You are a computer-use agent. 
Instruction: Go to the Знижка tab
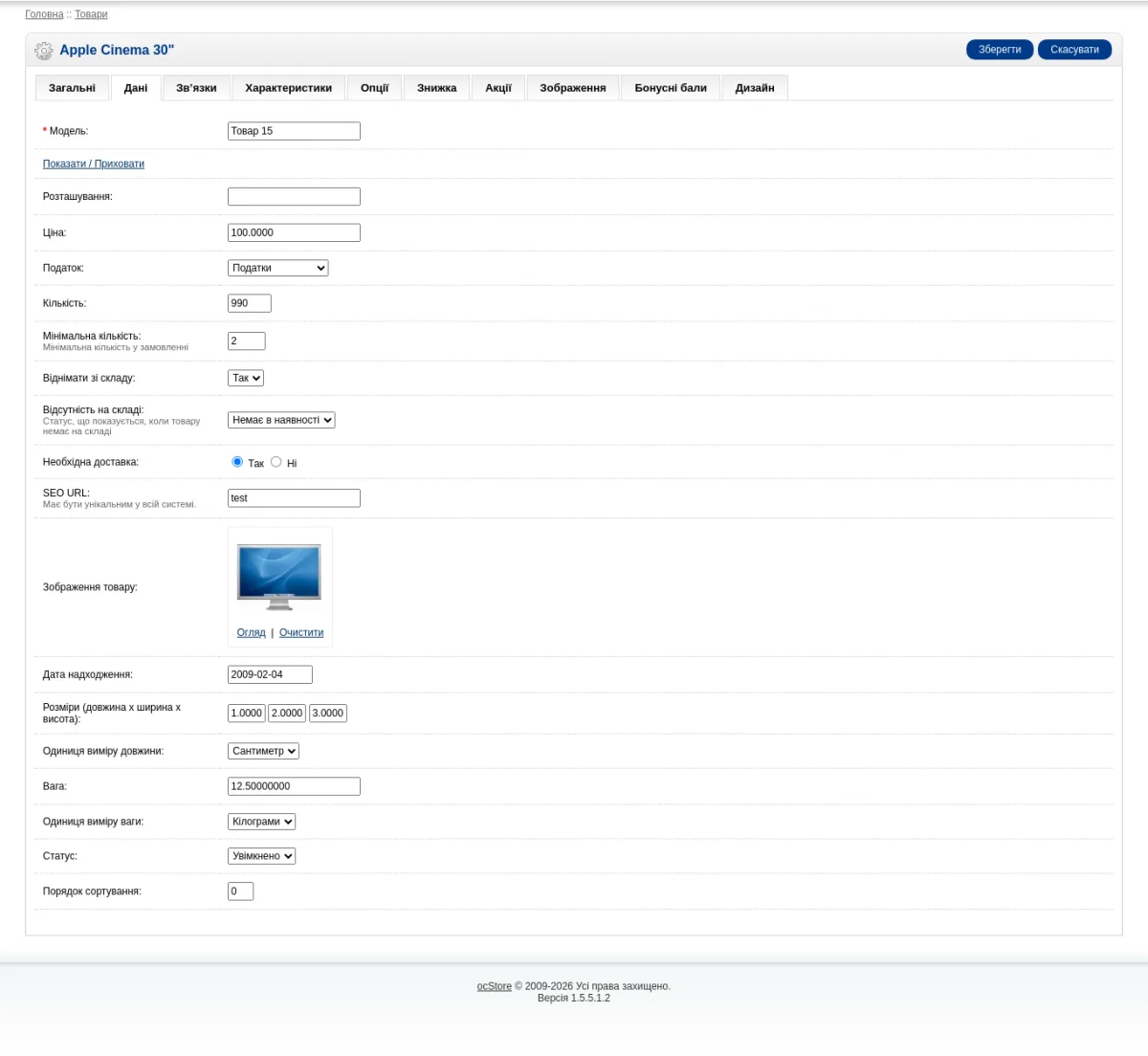pyautogui.click(x=436, y=88)
